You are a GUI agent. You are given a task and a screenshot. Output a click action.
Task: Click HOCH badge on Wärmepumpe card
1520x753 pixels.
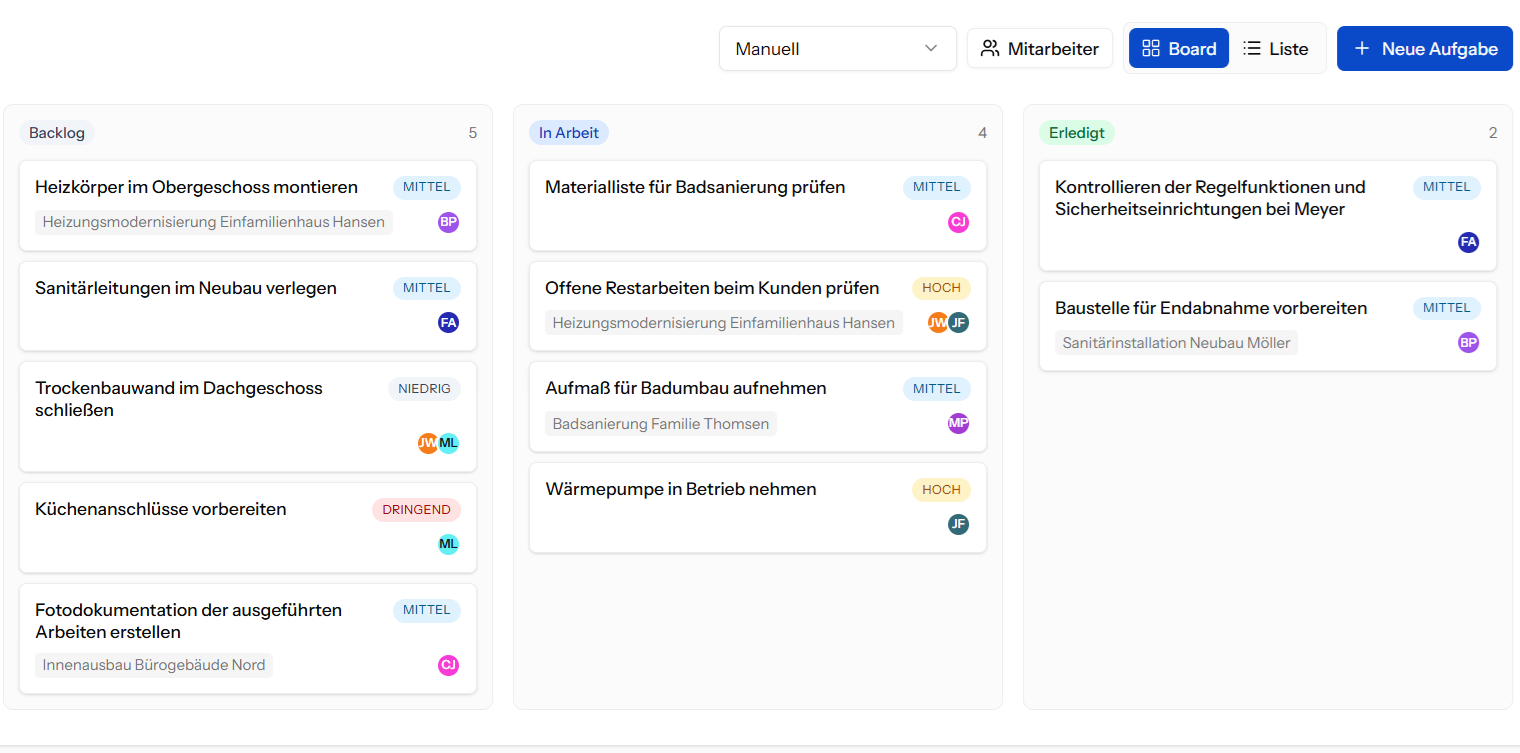941,490
